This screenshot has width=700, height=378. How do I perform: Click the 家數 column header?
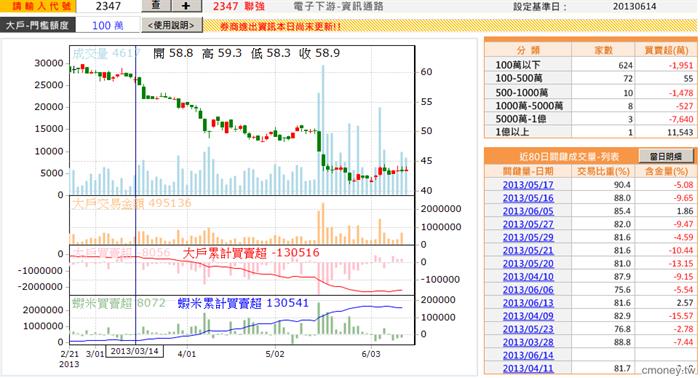(603, 50)
